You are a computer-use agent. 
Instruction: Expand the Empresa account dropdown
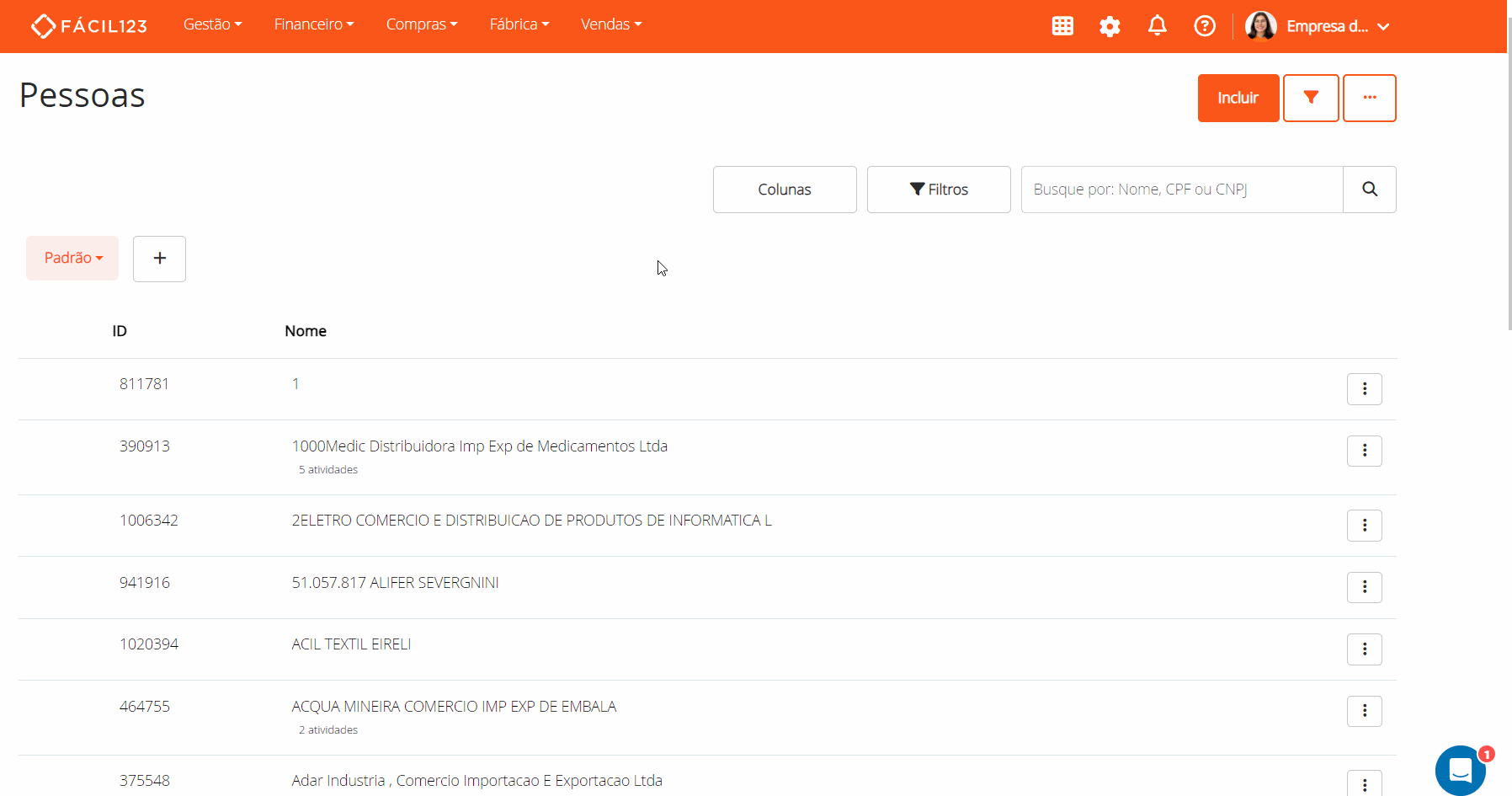click(1337, 26)
